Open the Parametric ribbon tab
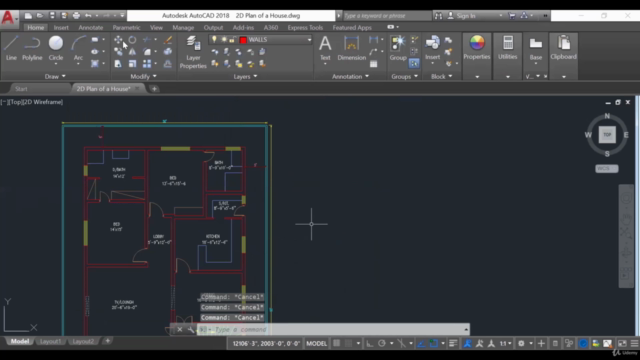Screen dimensions: 640x360 point(126,27)
